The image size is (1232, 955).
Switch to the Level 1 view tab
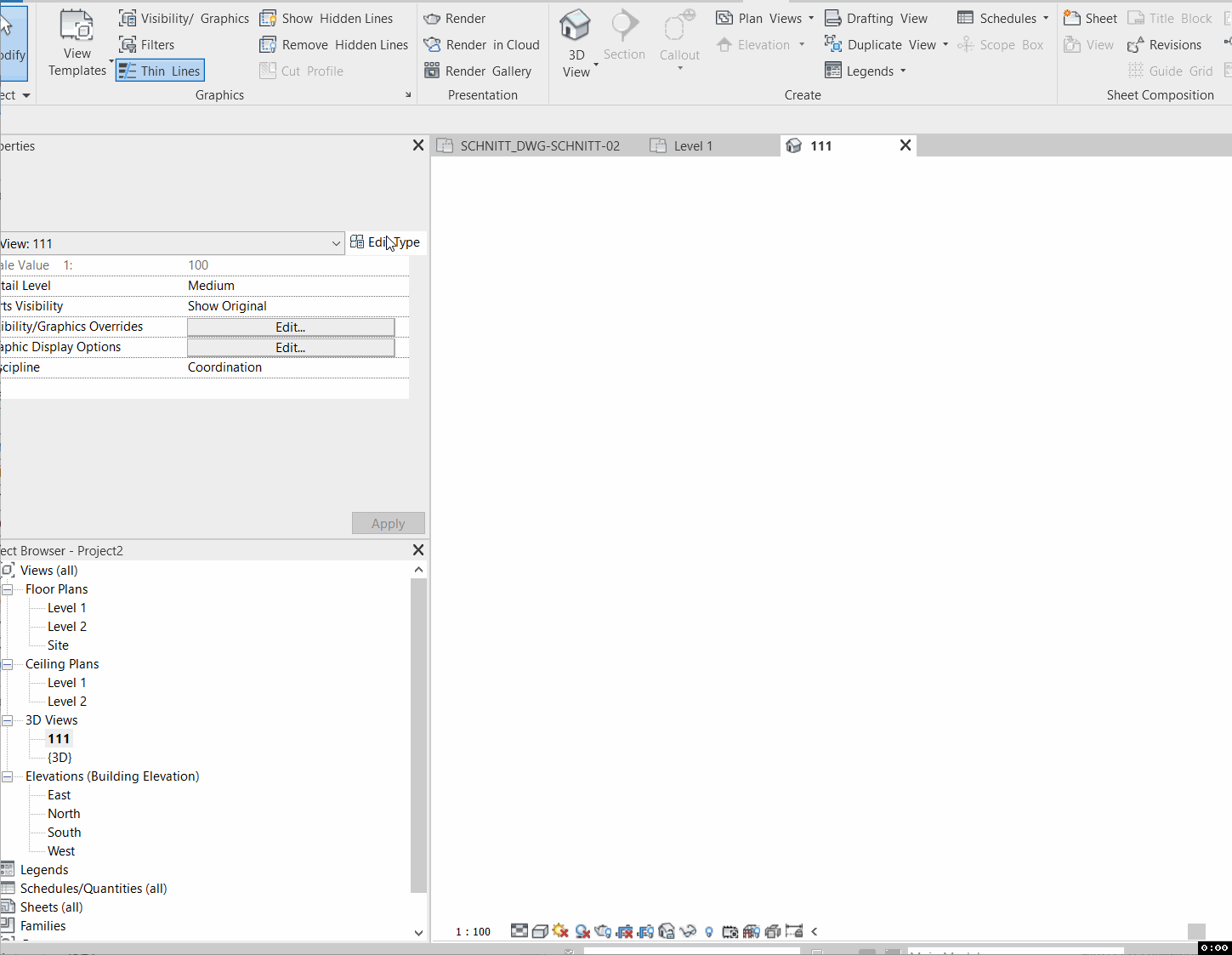click(x=690, y=145)
